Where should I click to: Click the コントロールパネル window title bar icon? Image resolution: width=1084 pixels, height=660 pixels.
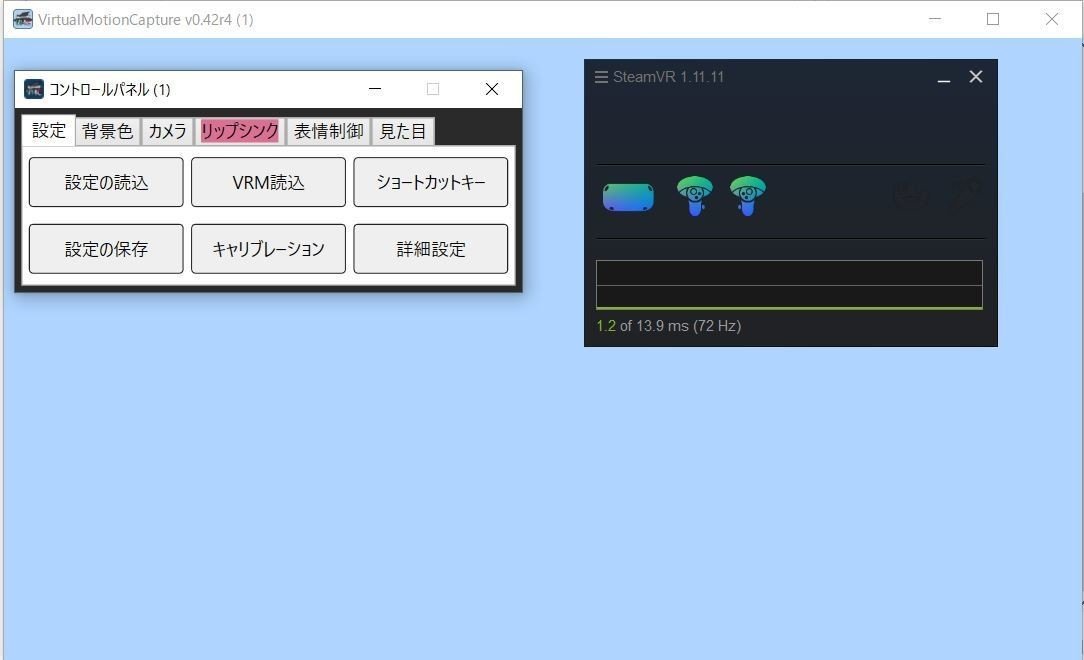(33, 89)
